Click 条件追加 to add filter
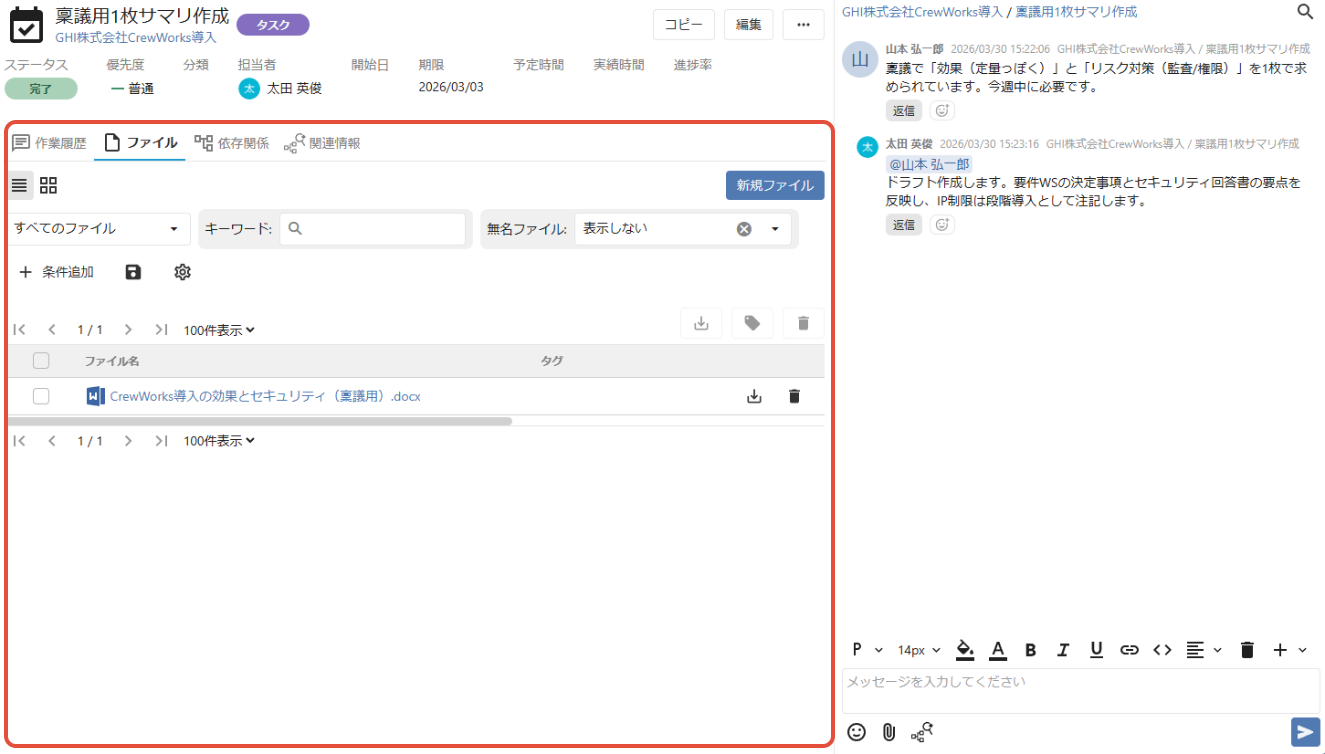Viewport: 1325px width, 754px height. click(x=56, y=272)
